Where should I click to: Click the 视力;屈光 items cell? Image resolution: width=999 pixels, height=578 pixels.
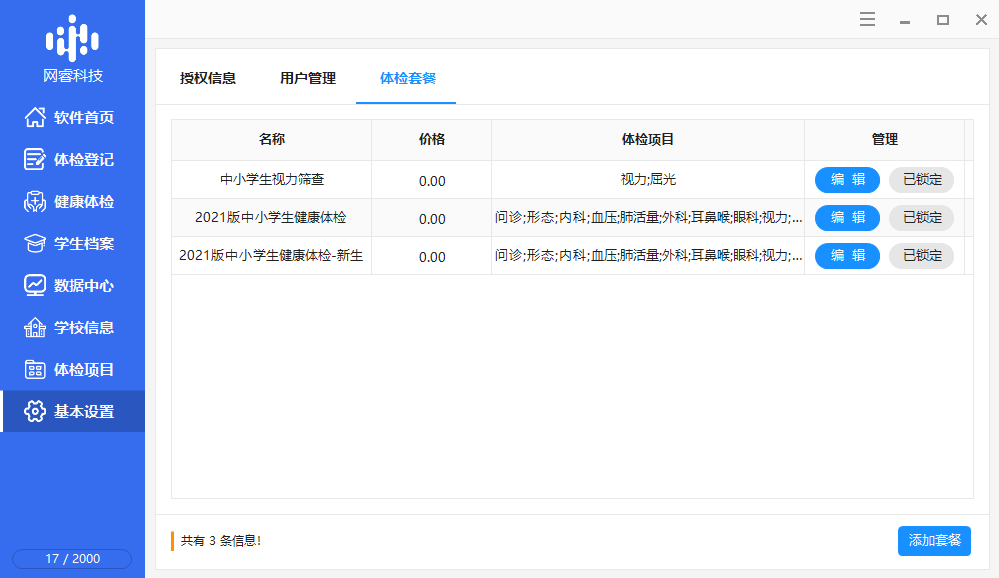[648, 180]
